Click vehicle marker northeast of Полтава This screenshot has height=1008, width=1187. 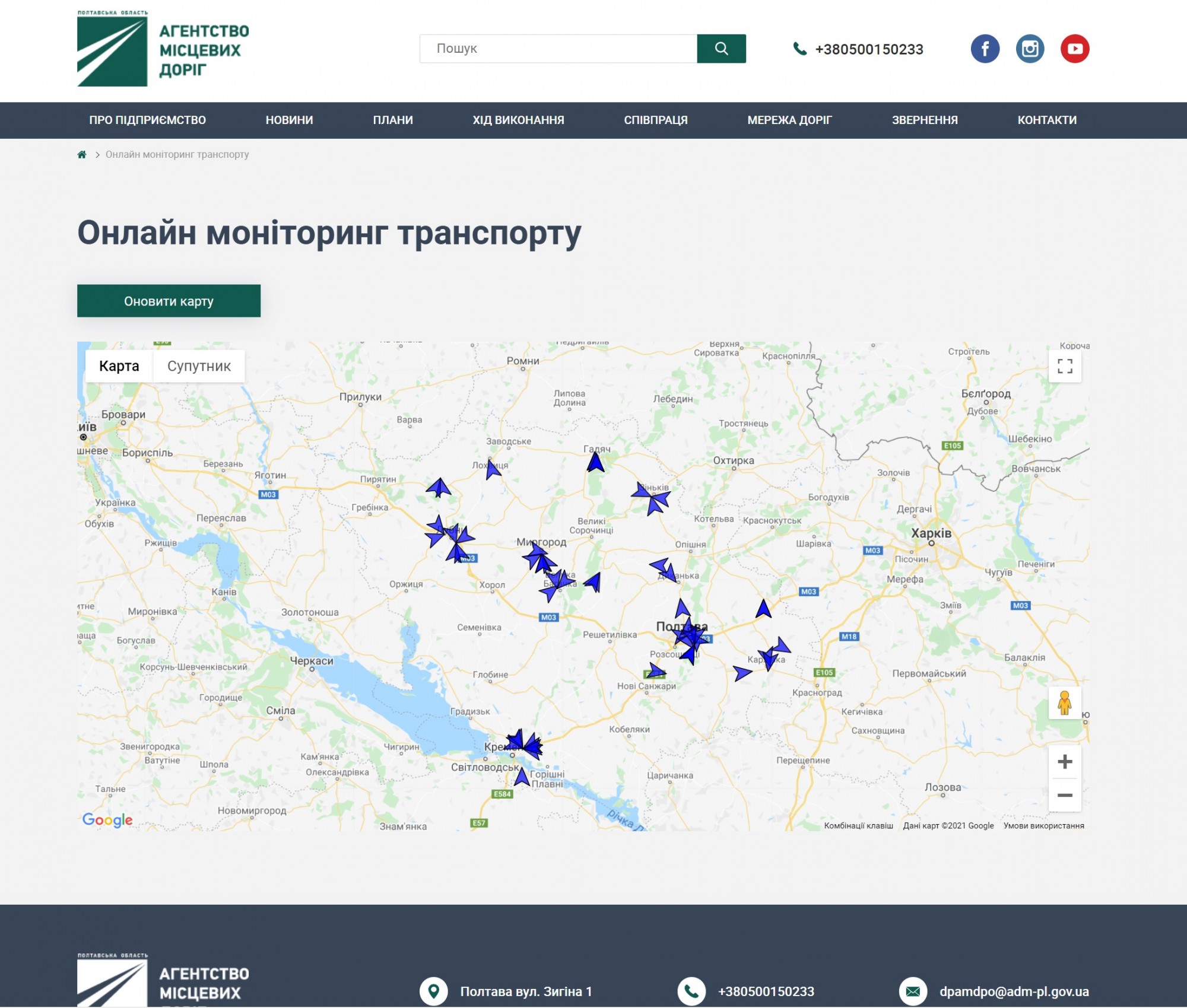[x=763, y=609]
